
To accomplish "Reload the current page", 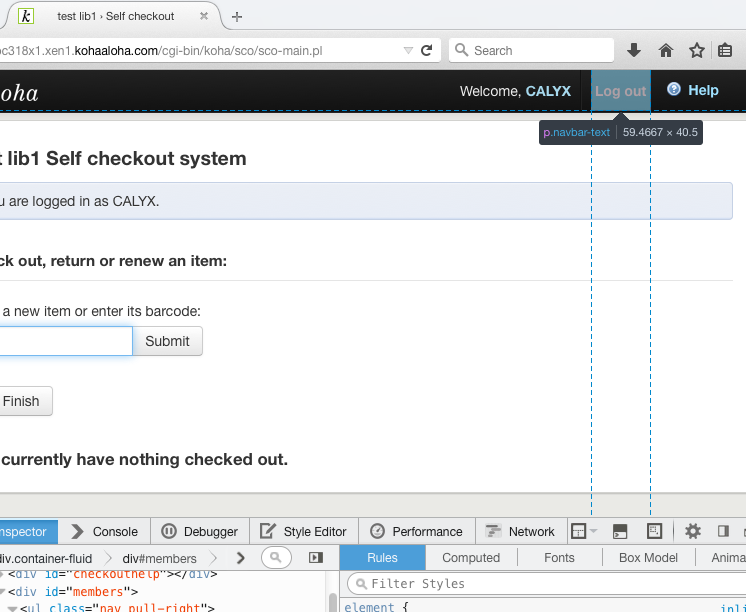I will click(427, 50).
